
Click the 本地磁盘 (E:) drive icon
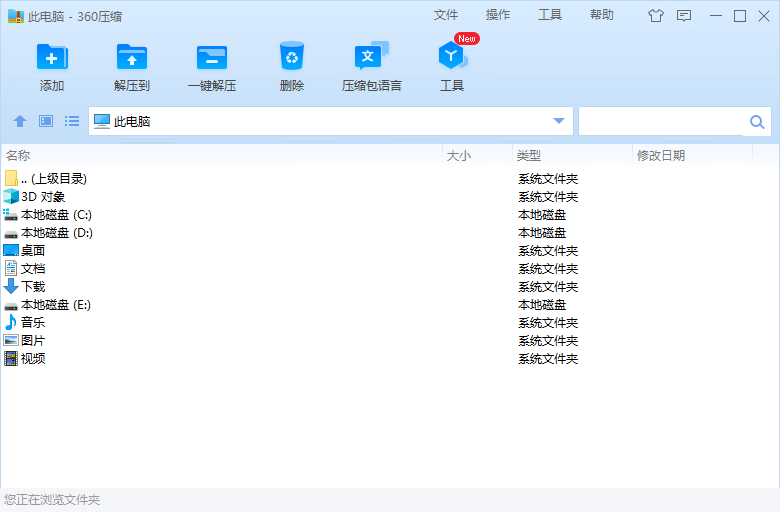(x=11, y=306)
